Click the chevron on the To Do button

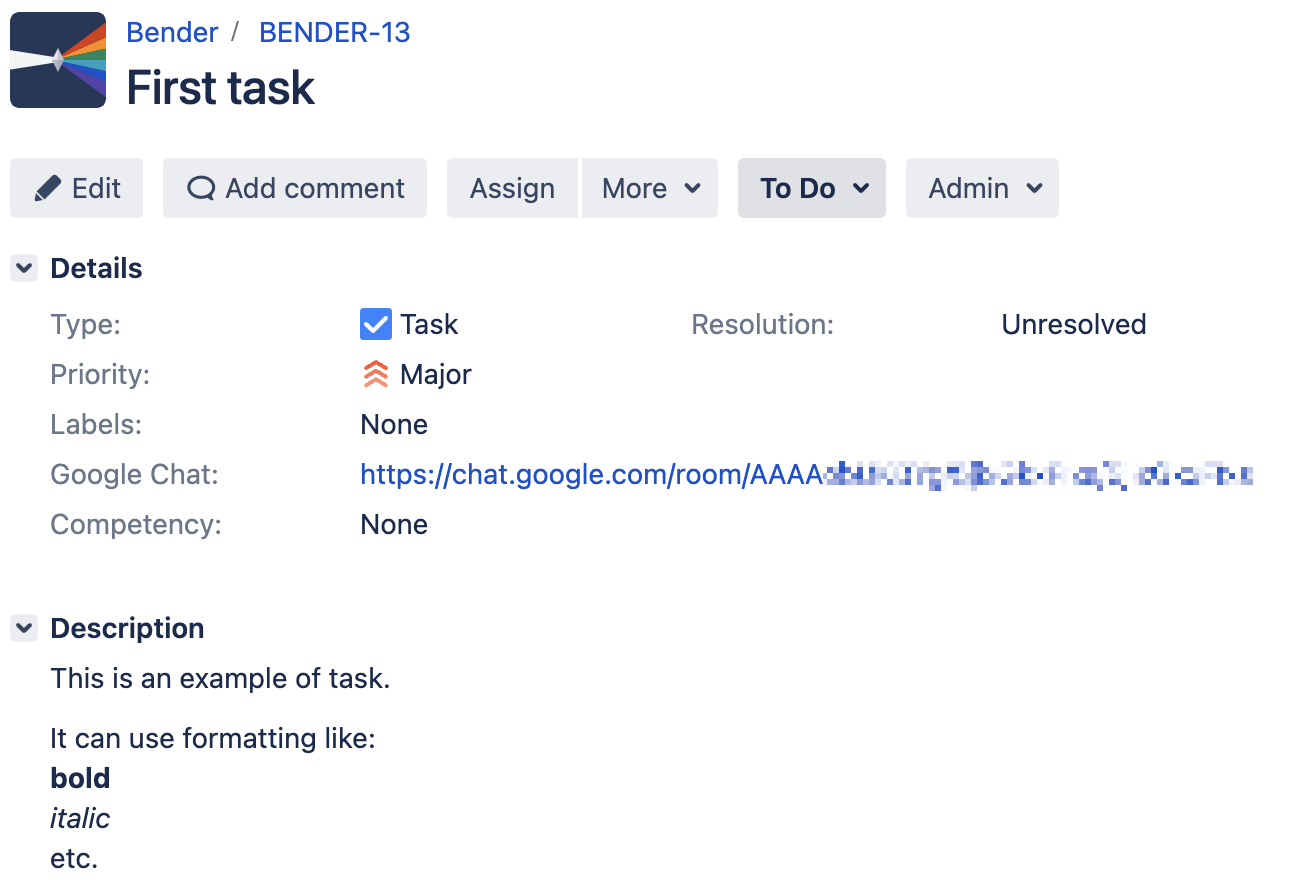coord(862,188)
